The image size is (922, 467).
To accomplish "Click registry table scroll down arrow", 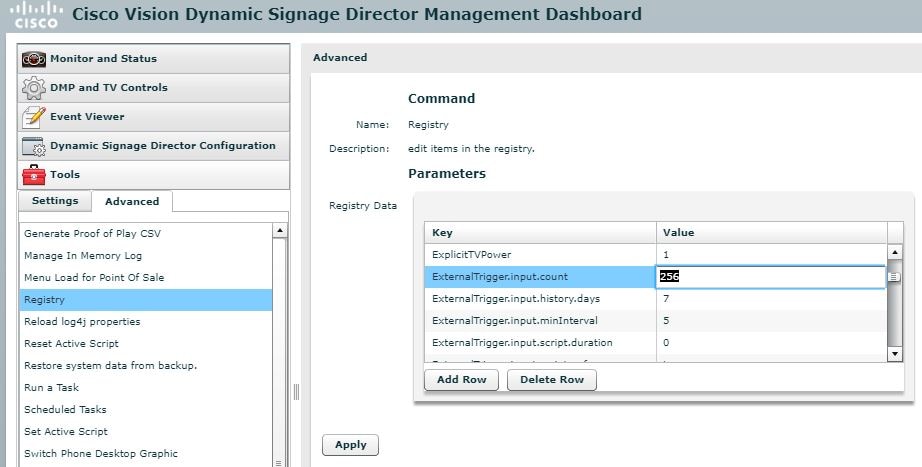I will tap(895, 354).
